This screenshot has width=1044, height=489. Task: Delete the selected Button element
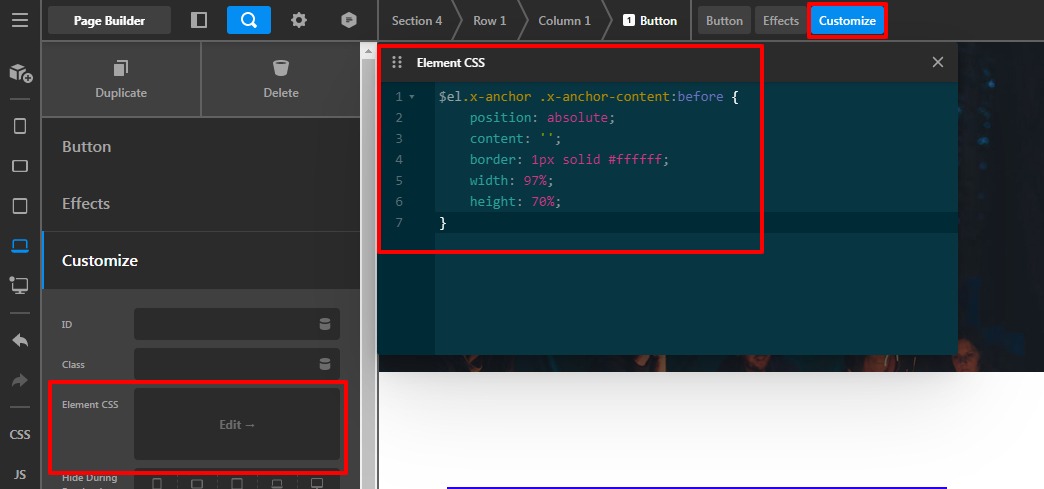[x=281, y=80]
